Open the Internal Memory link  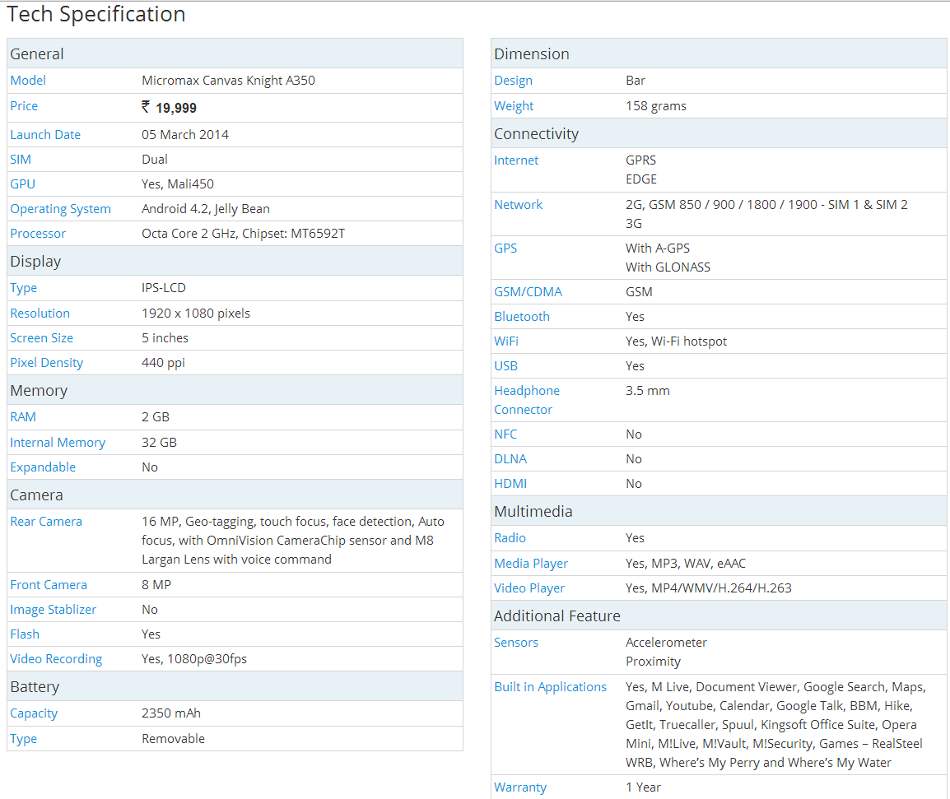tap(58, 443)
